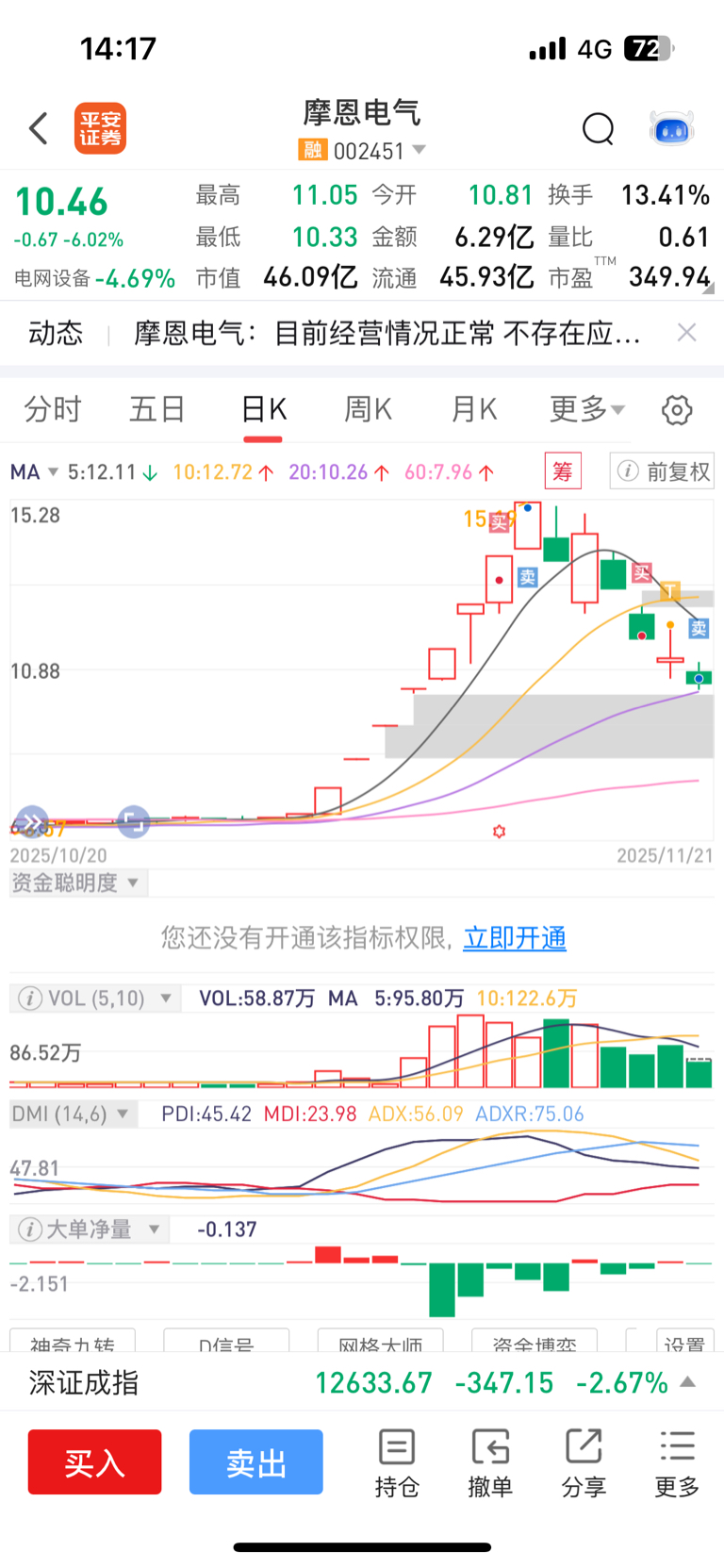Change 前复权 adjustment setting

click(x=662, y=470)
